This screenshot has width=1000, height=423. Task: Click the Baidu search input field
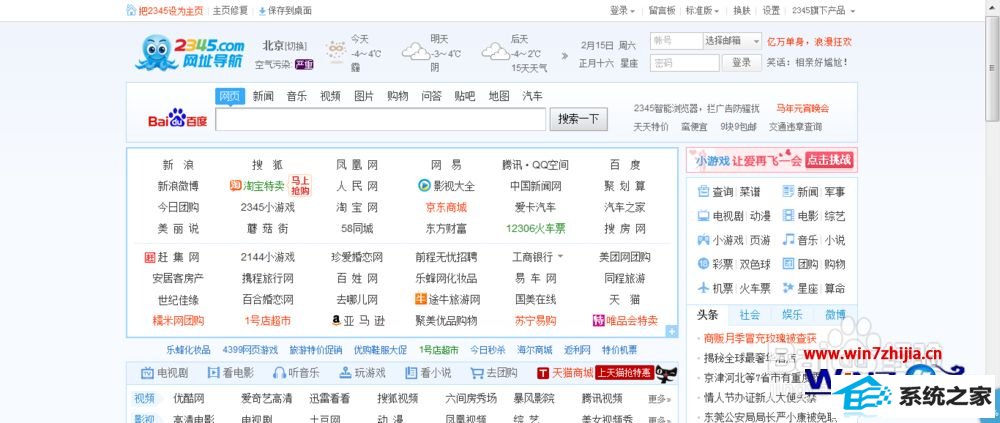coord(380,119)
